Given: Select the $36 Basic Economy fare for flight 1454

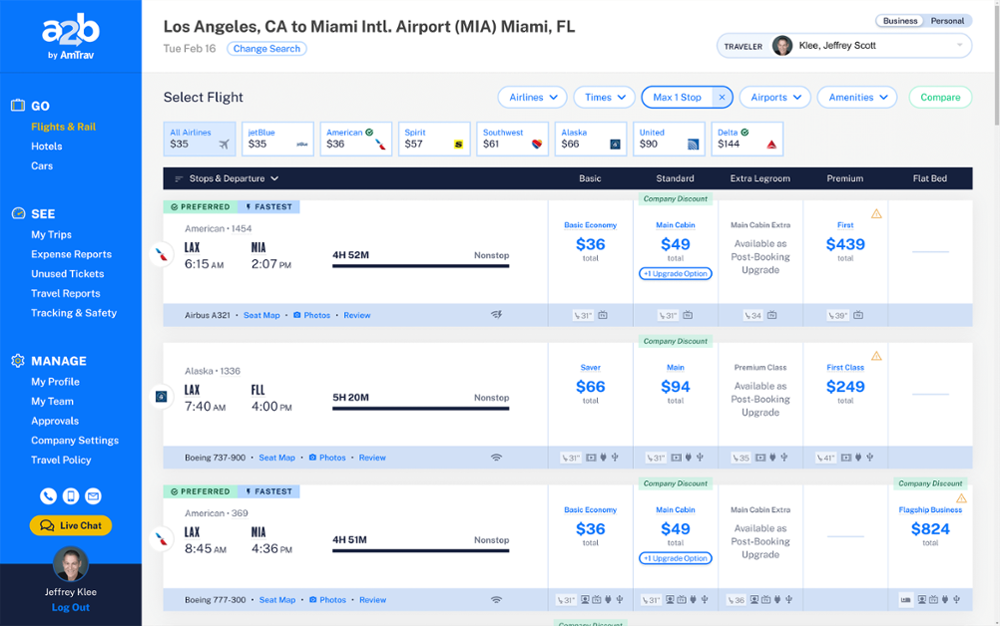Looking at the screenshot, I should [590, 244].
